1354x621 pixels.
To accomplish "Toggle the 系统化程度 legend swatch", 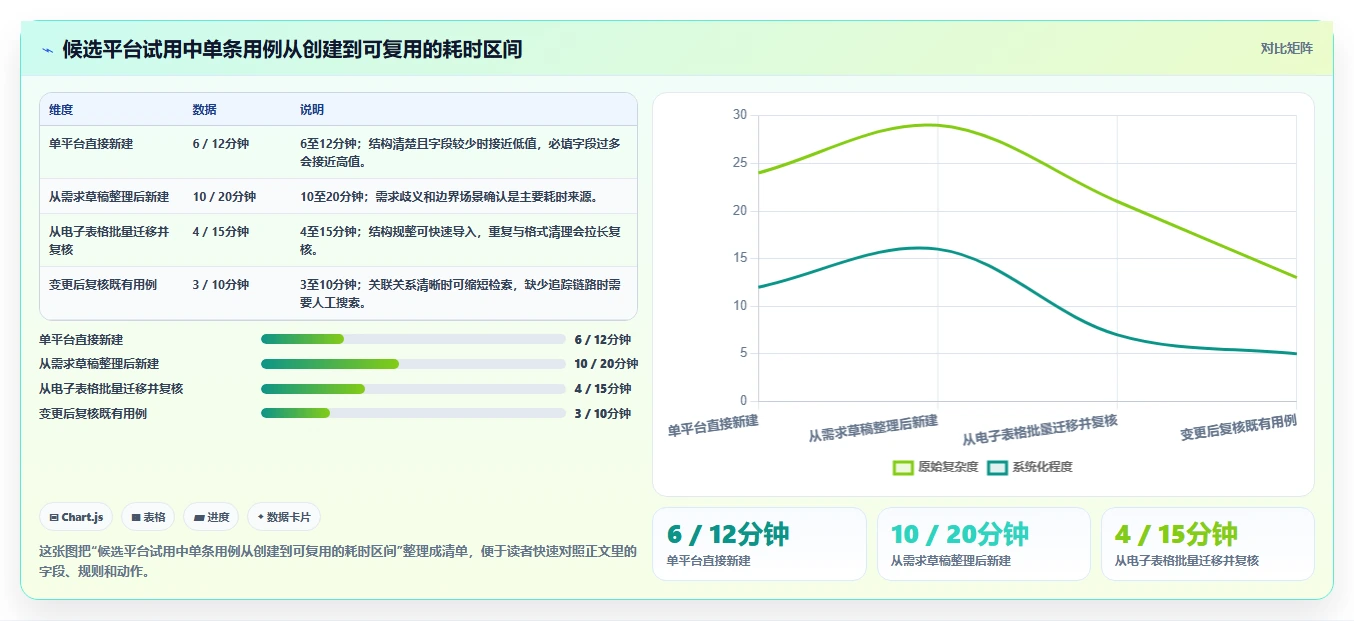I will coord(997,467).
